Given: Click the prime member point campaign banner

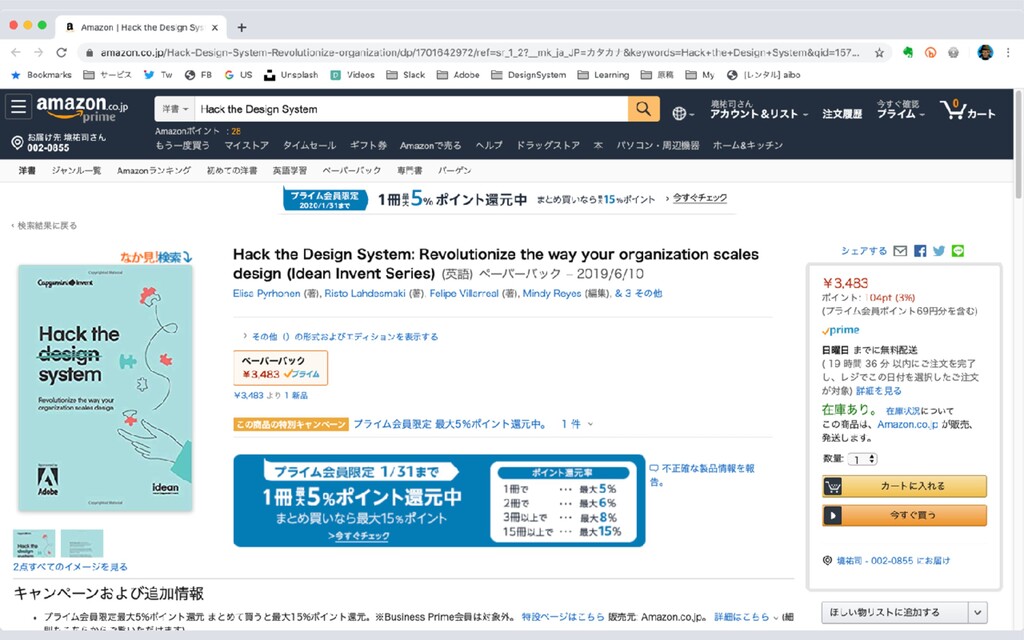Looking at the screenshot, I should 439,501.
